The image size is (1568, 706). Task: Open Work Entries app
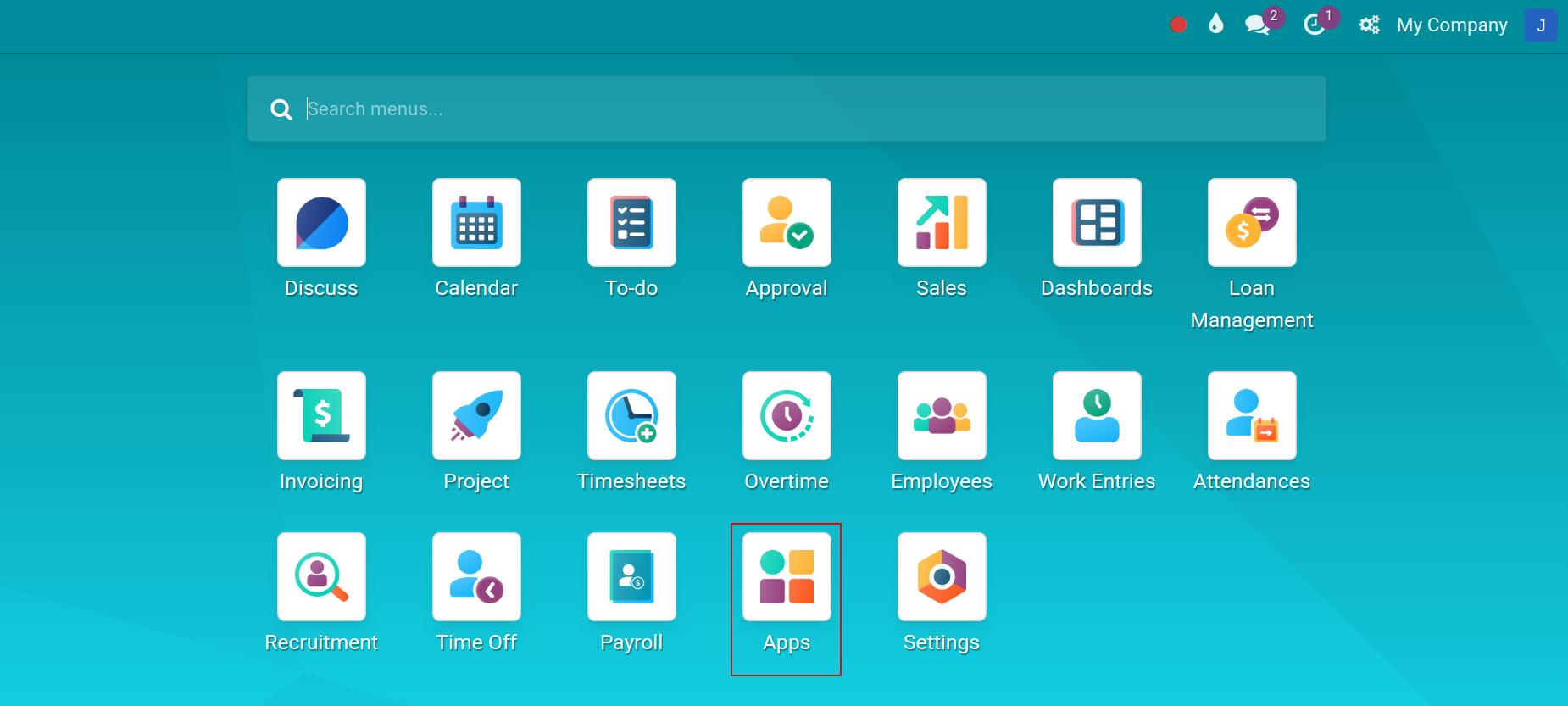tap(1097, 416)
